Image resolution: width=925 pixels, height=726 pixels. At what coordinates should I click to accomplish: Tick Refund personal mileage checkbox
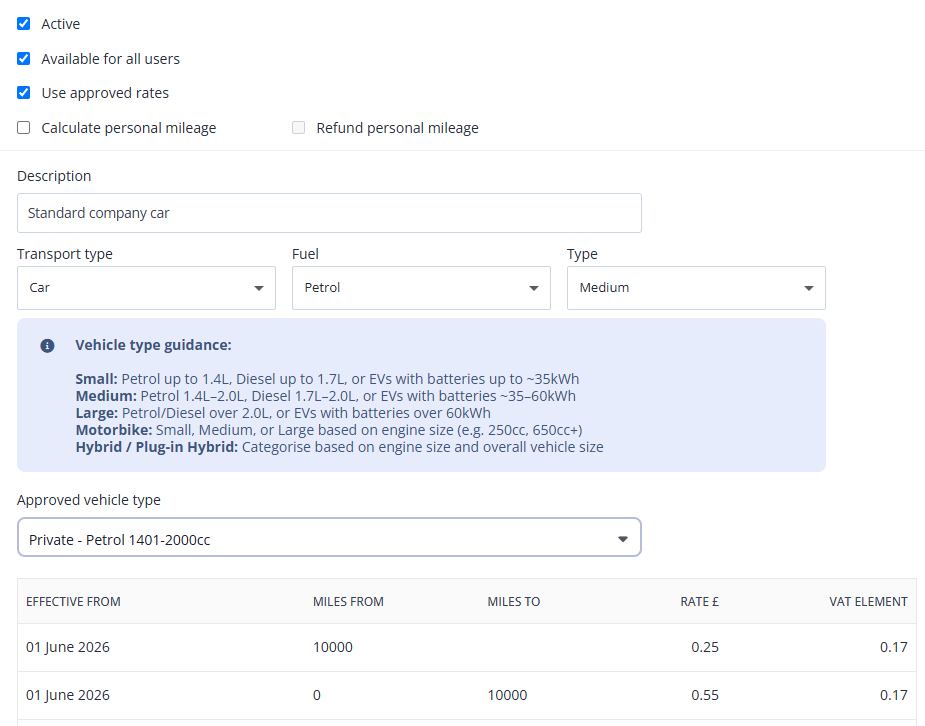299,127
